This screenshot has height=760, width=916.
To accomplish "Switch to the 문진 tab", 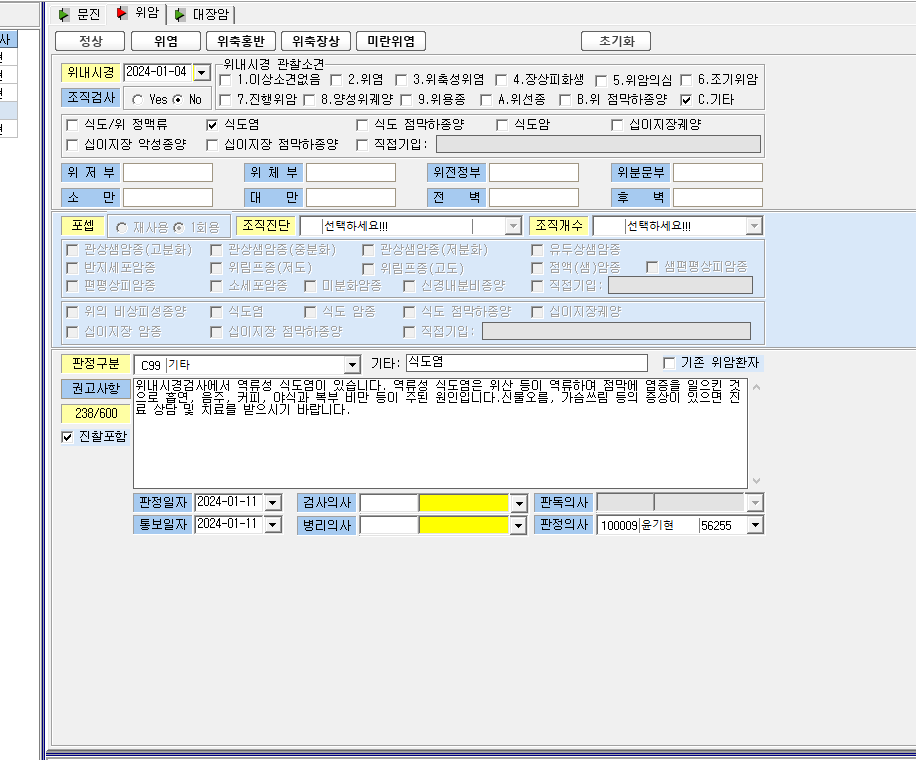I will (x=79, y=15).
